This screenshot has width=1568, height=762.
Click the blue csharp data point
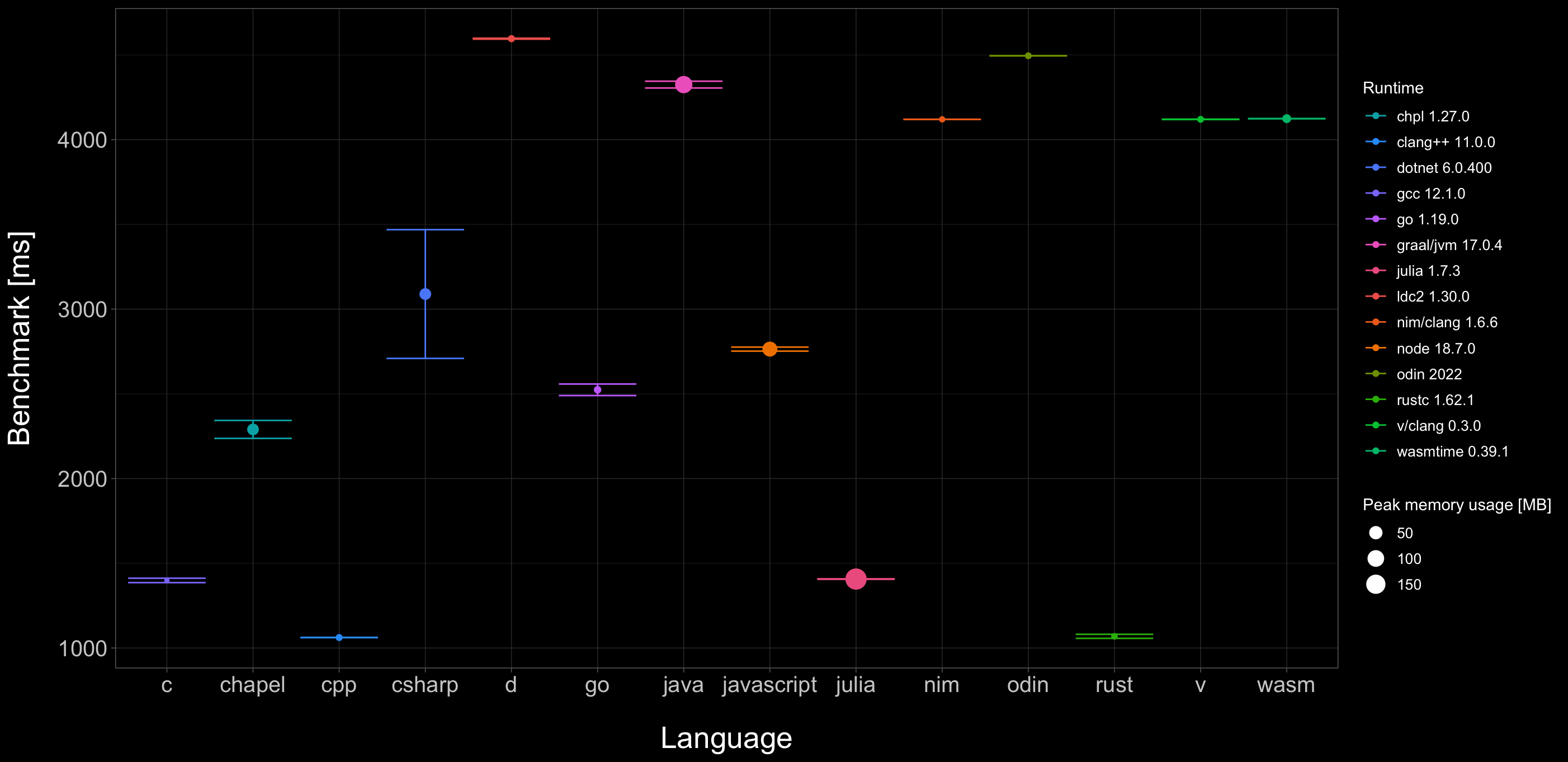point(425,294)
